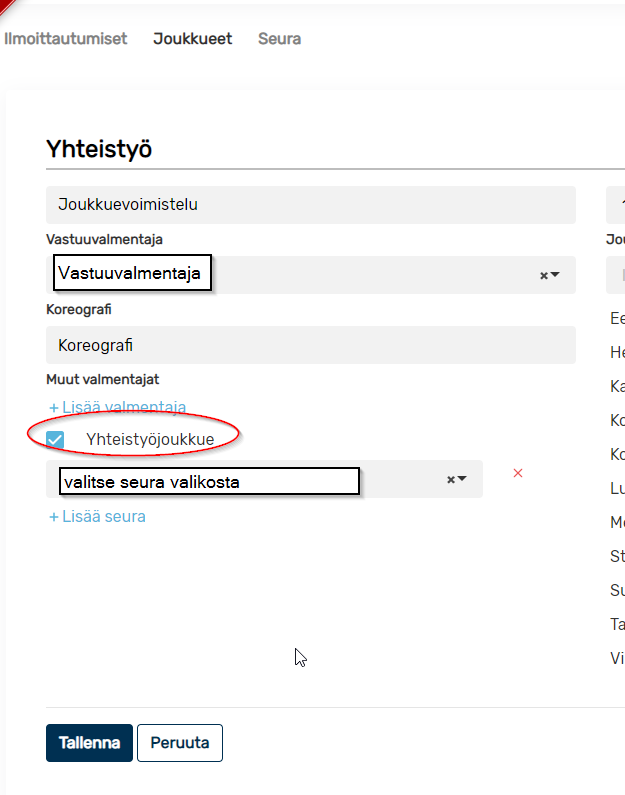The height and width of the screenshot is (795, 625).
Task: Uncheck the Yhteistyöjoukkue checkbox
Action: tap(55, 440)
